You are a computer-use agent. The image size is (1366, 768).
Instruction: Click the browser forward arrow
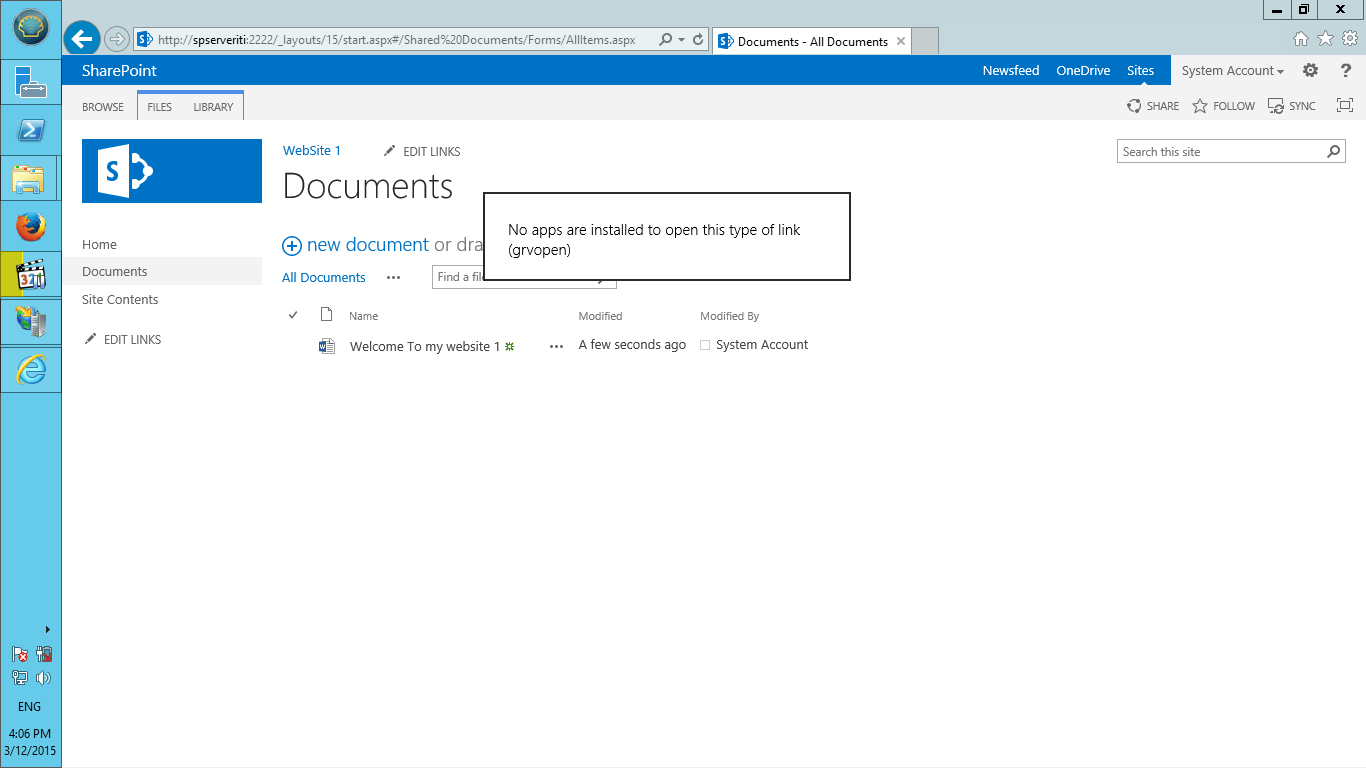tap(117, 40)
